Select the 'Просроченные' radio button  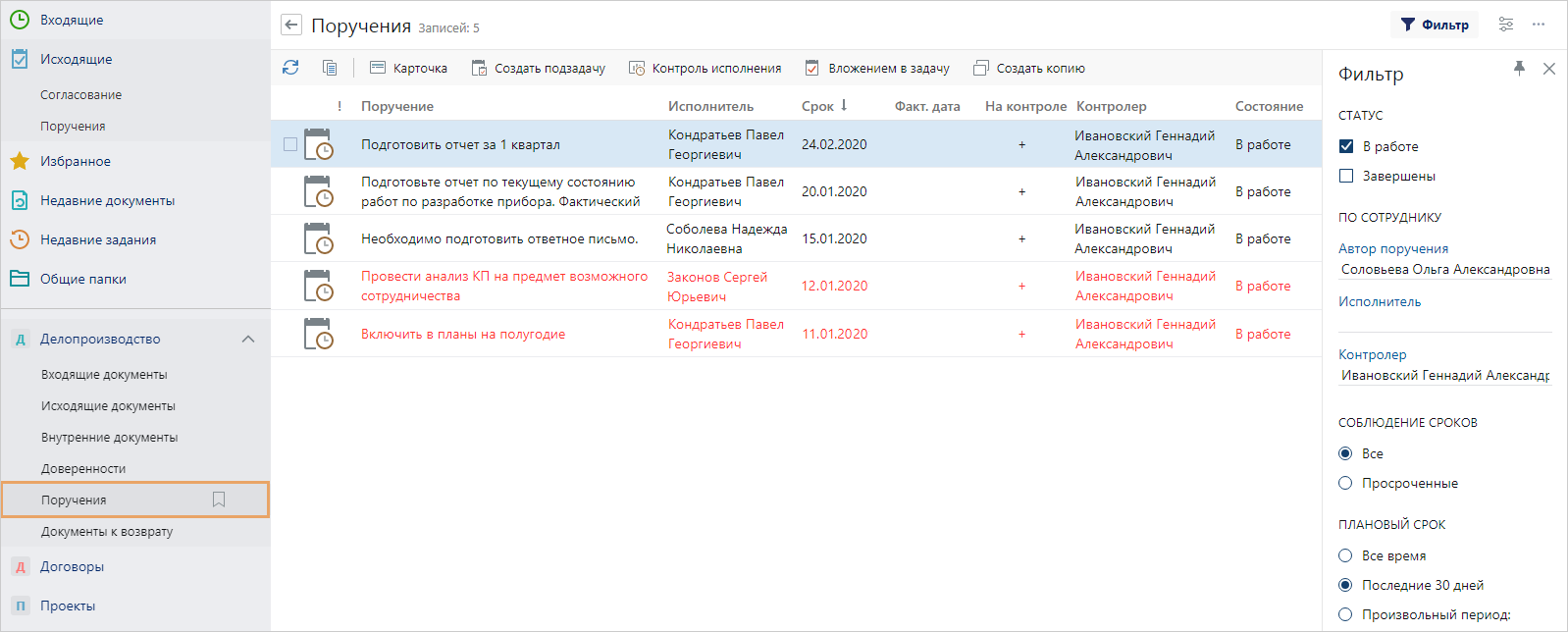tap(1345, 483)
